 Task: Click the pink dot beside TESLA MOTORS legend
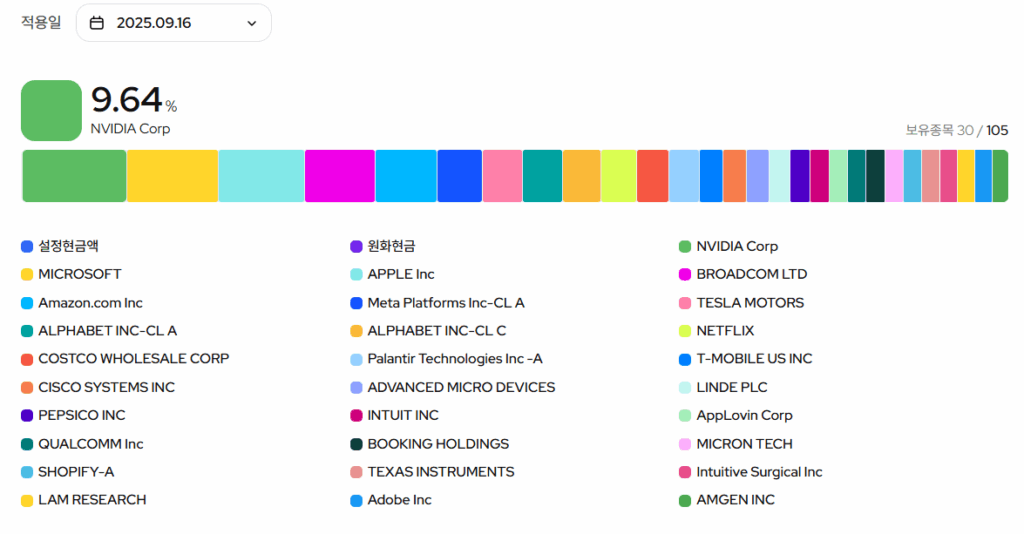pos(685,303)
